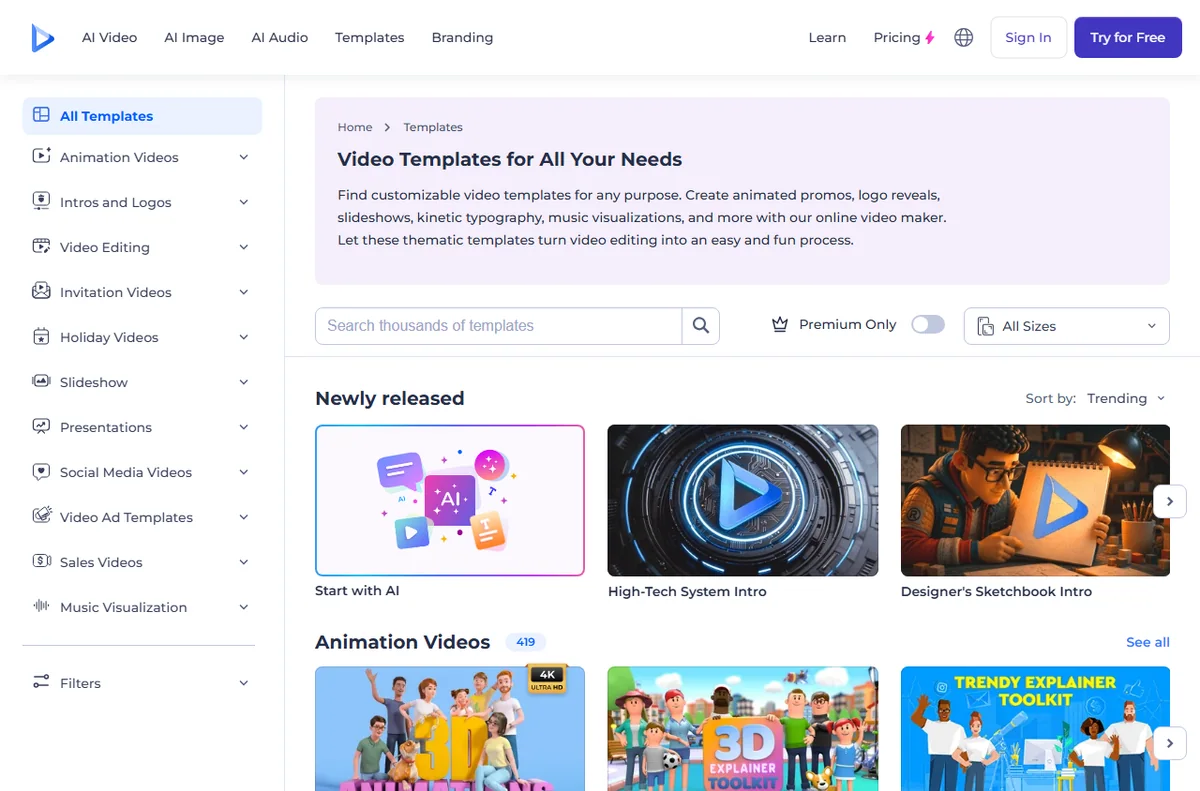Viewport: 1200px width, 791px height.
Task: Open the High-Tech System Intro thumbnail
Action: pos(743,500)
